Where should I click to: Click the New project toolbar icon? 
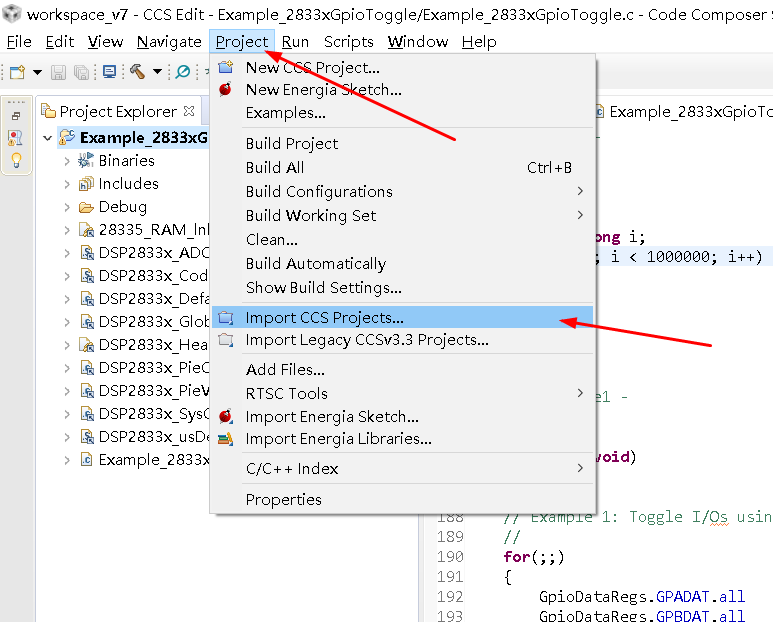[x=17, y=72]
